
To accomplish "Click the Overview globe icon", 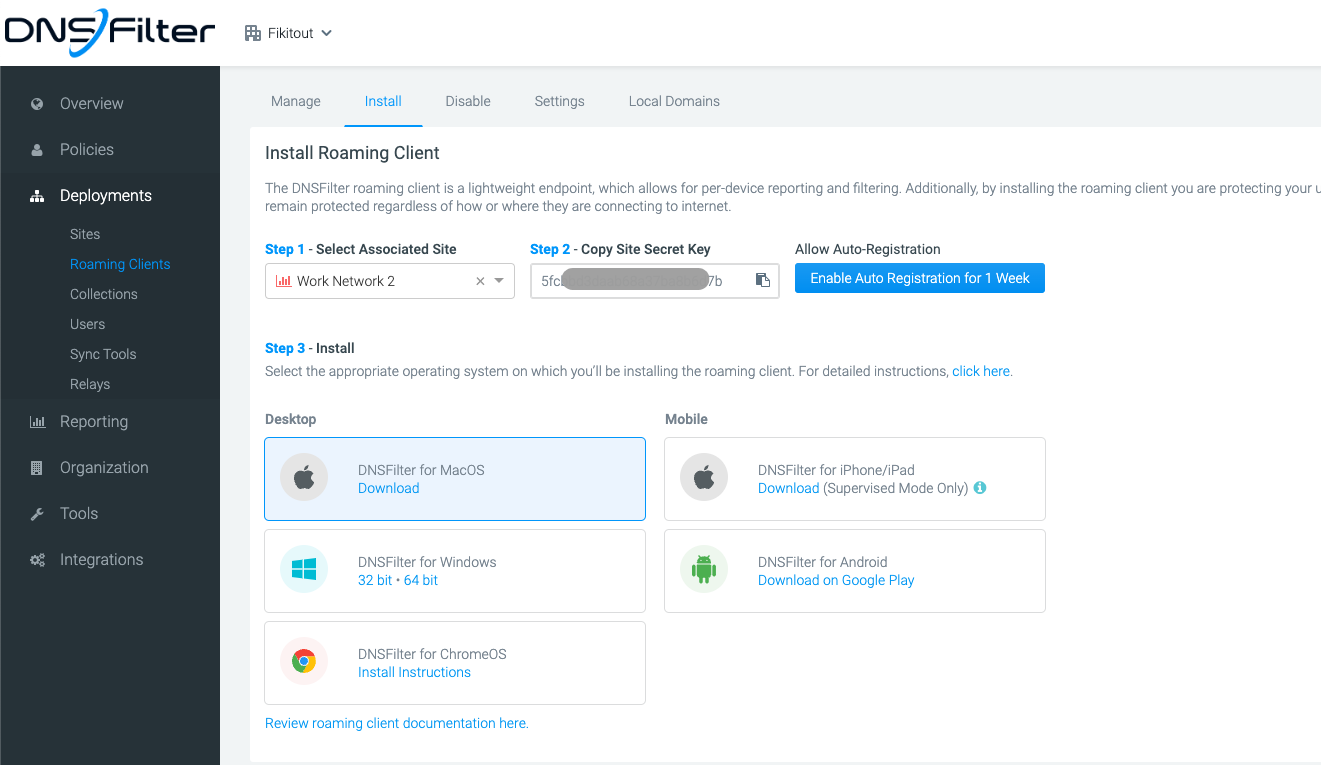I will 37,104.
